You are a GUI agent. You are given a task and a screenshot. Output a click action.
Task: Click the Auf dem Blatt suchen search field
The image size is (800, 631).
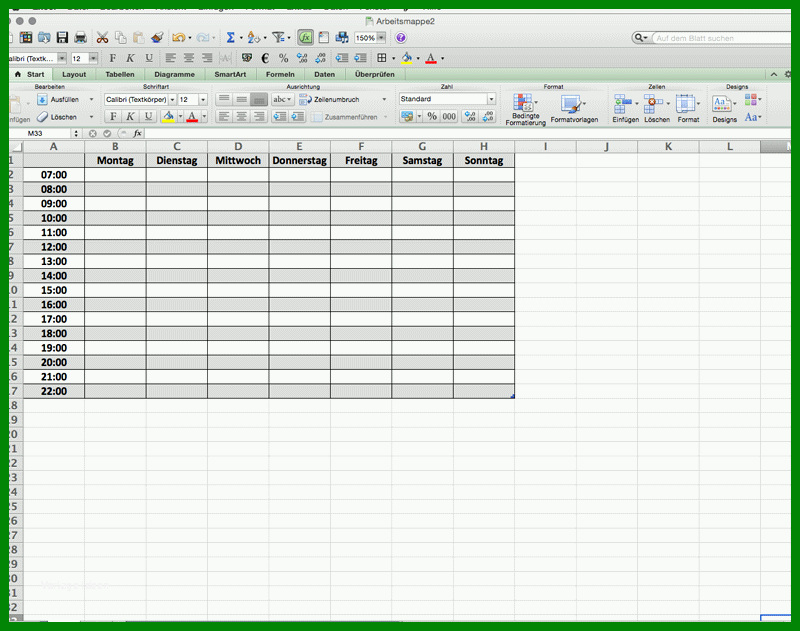pos(721,38)
